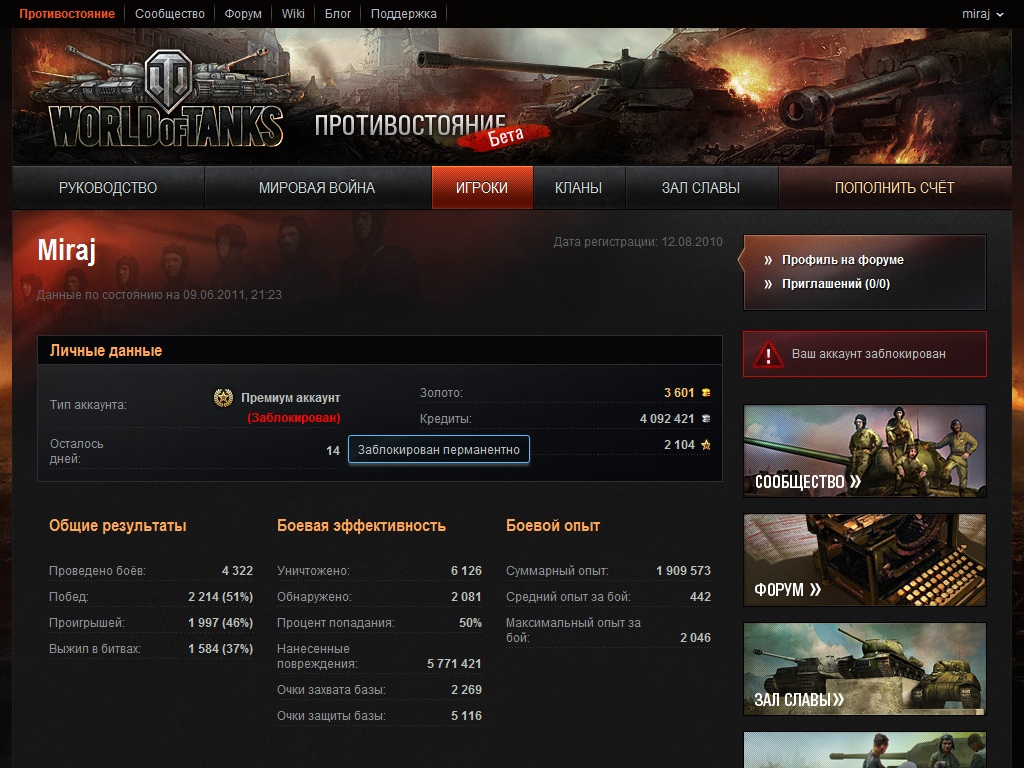Click the Проведено боёв value 4 322
Image resolution: width=1024 pixels, height=768 pixels.
237,571
